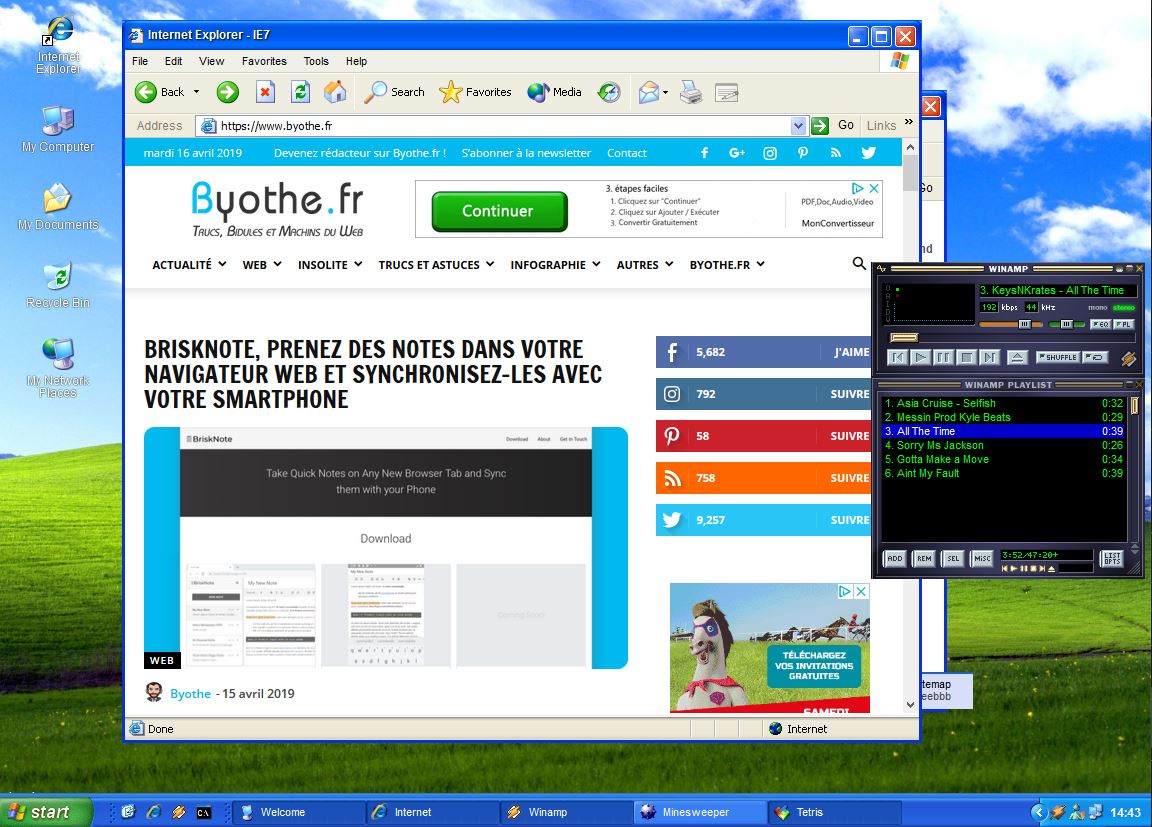1152x827 pixels.
Task: Click the site search magnifier icon
Action: click(859, 263)
